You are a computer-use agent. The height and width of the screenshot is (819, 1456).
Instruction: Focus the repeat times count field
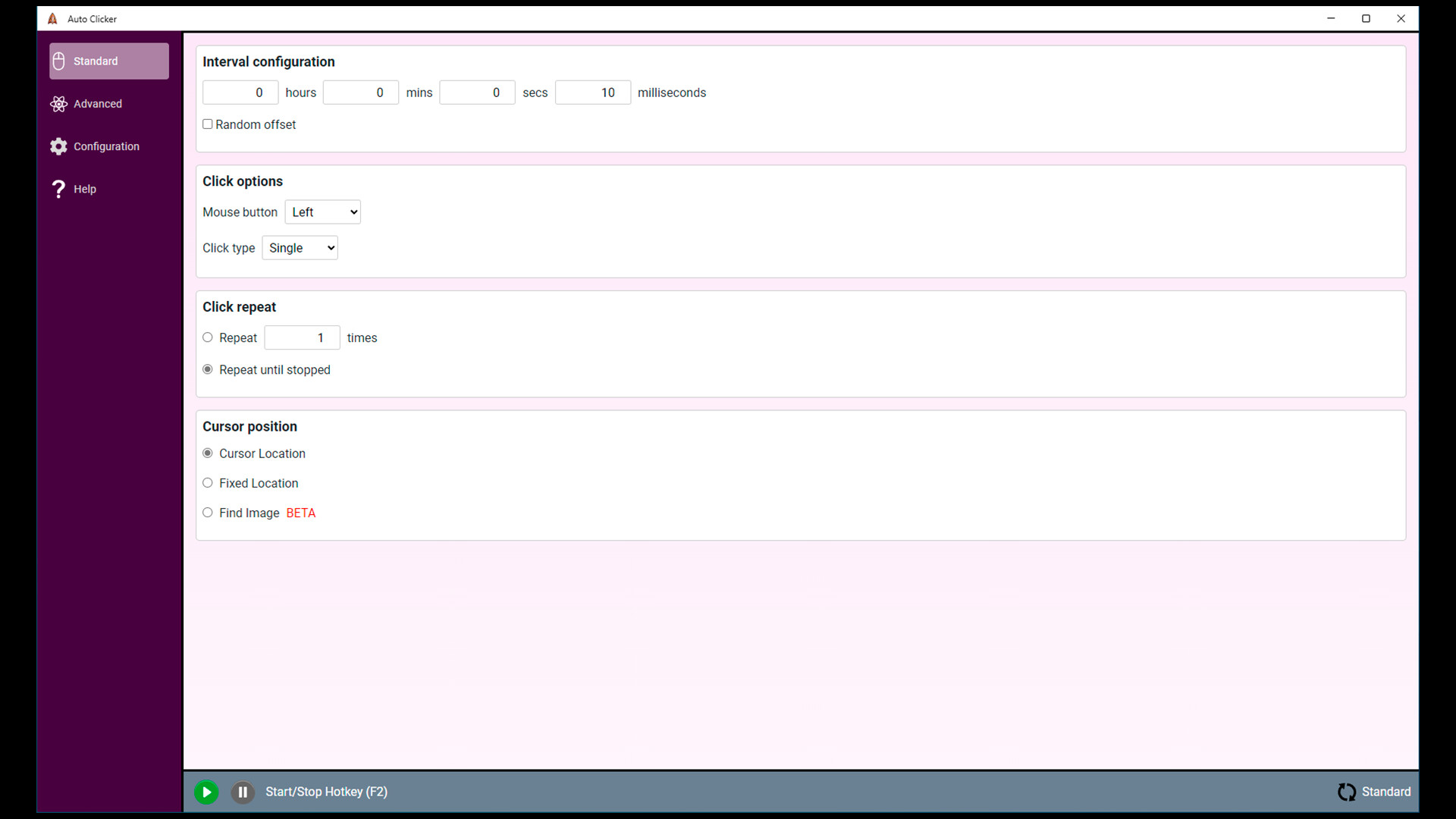coord(302,337)
